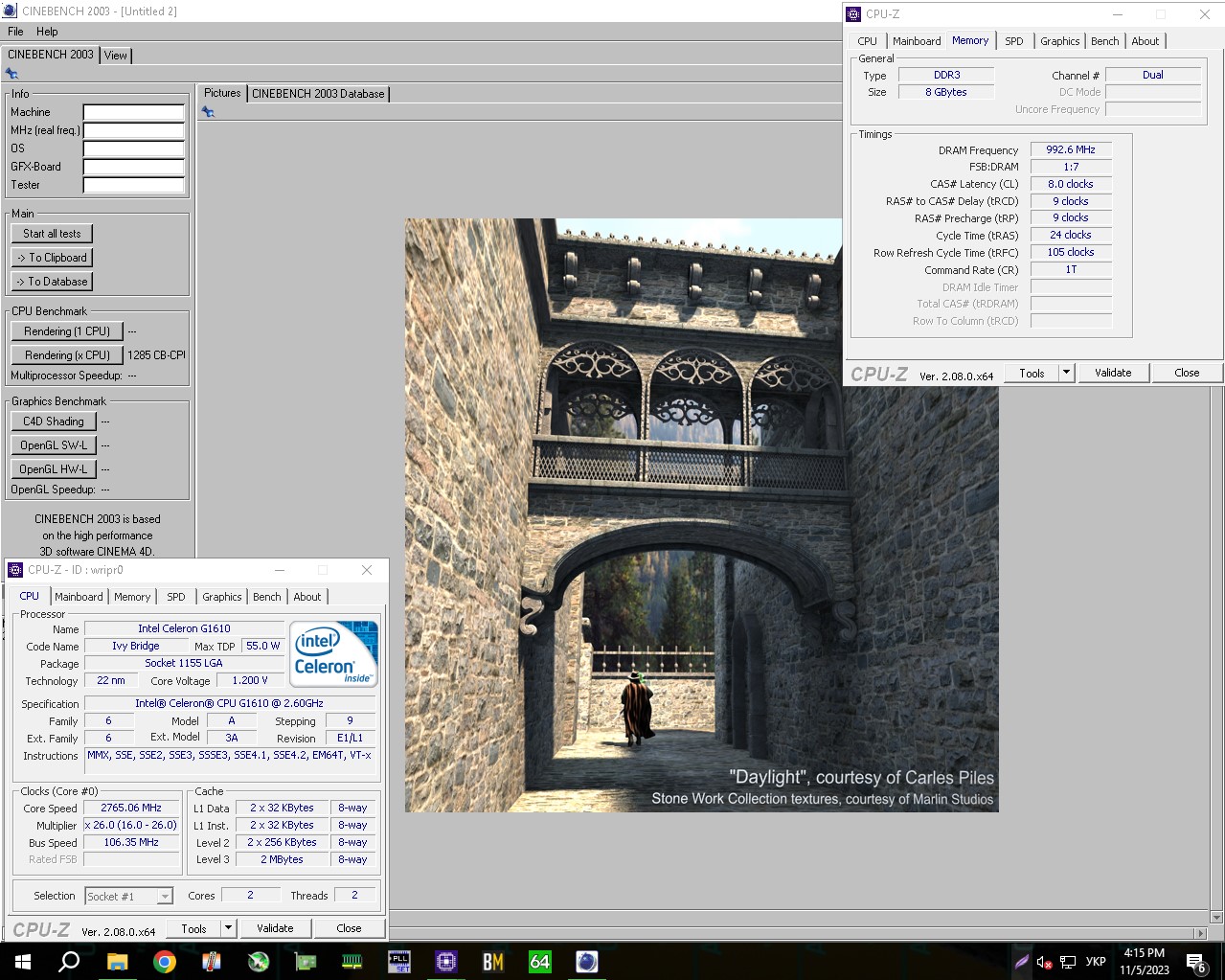Click the Tools button in CPU-Z Memory window
The height and width of the screenshot is (980, 1225).
click(x=1032, y=373)
